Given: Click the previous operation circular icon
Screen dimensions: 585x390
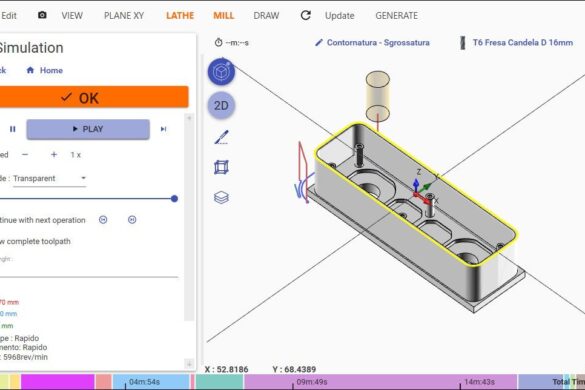Looking at the screenshot, I should pyautogui.click(x=103, y=220).
